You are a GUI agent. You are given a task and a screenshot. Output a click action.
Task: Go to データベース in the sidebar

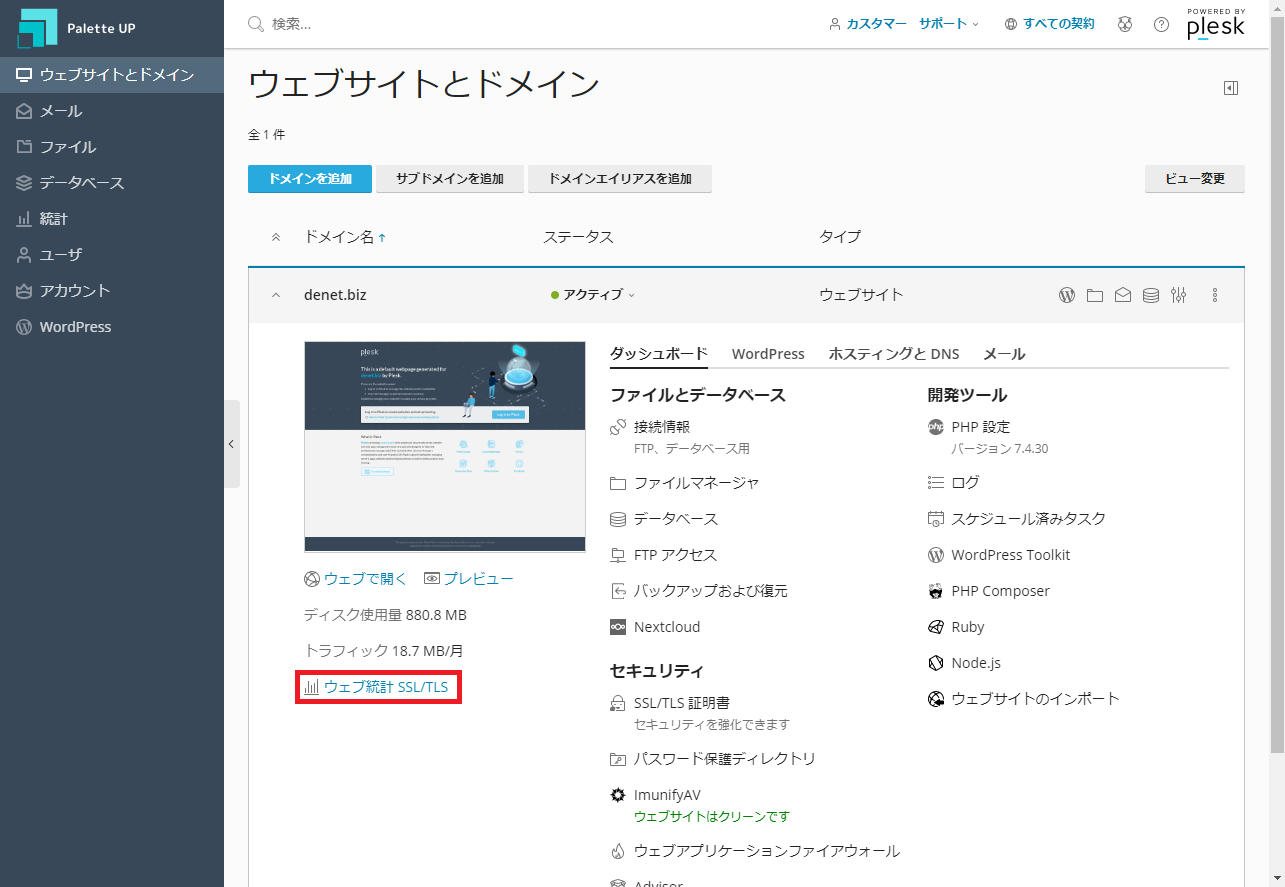coord(112,183)
